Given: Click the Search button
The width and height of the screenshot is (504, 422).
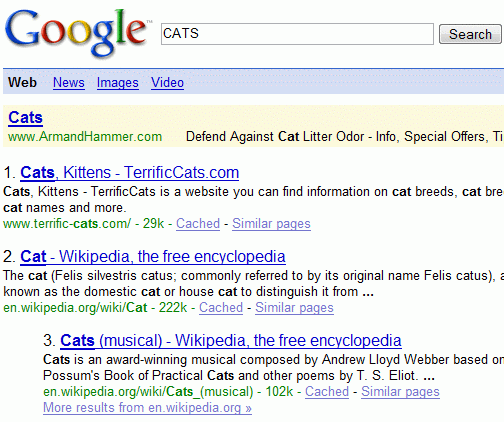Looking at the screenshot, I should tap(470, 34).
